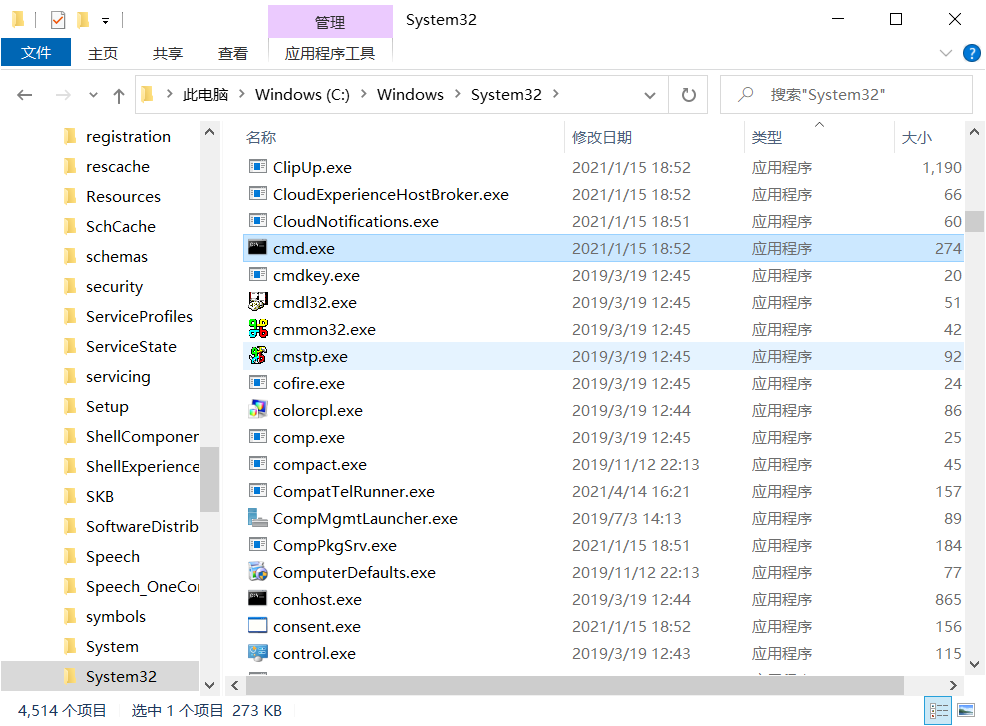Open the address bar history dropdown
The height and width of the screenshot is (726, 986).
650,95
